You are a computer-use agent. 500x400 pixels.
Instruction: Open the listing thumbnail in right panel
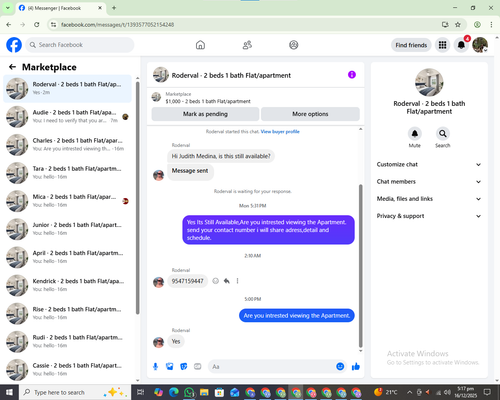[x=429, y=83]
